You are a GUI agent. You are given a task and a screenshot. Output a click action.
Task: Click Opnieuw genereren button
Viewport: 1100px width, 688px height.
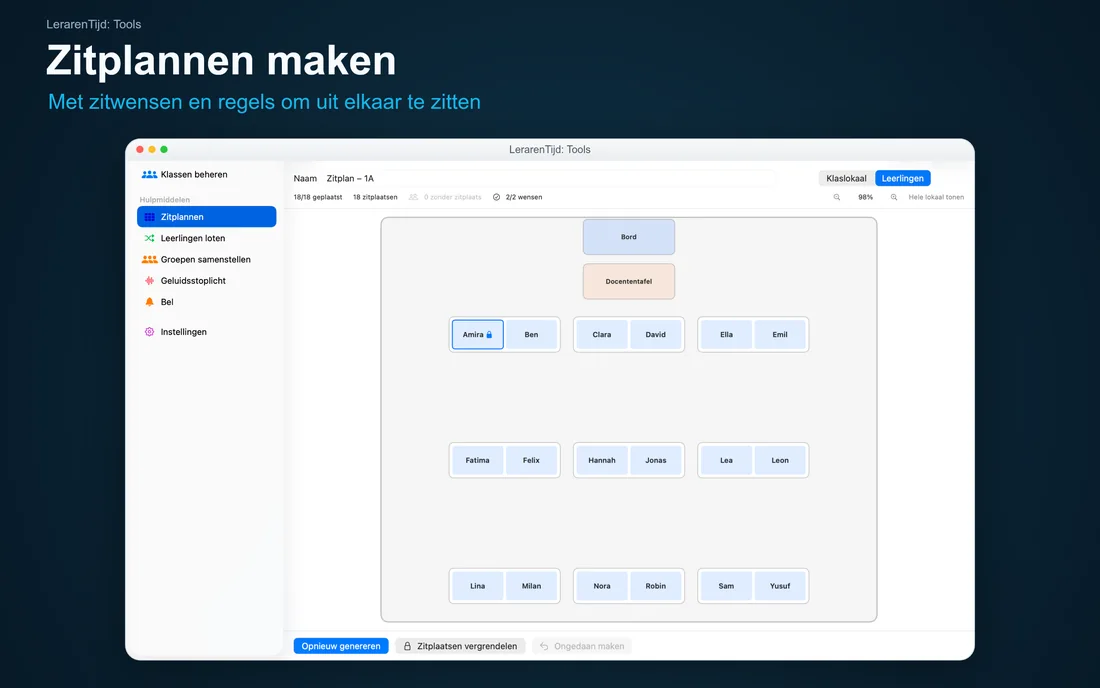(341, 646)
